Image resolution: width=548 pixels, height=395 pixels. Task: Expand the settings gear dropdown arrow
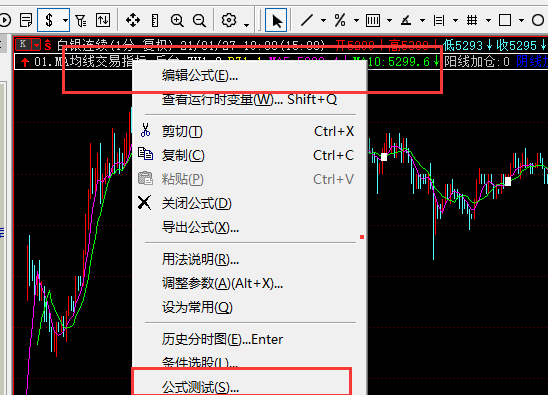point(246,24)
